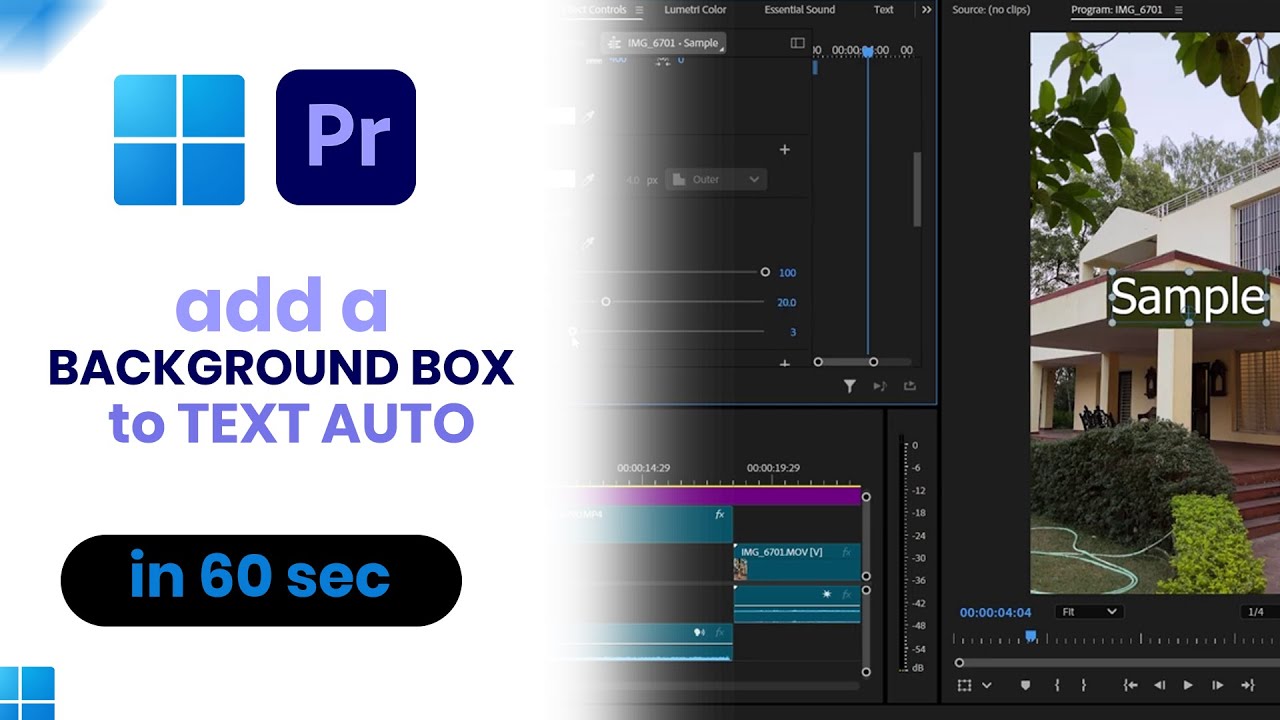The height and width of the screenshot is (720, 1280).
Task: Click the Effect Controls vertical scrollbar
Action: [x=917, y=190]
